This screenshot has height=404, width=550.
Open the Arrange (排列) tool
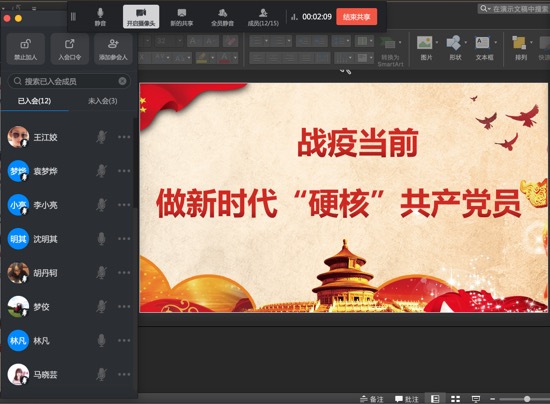(520, 48)
